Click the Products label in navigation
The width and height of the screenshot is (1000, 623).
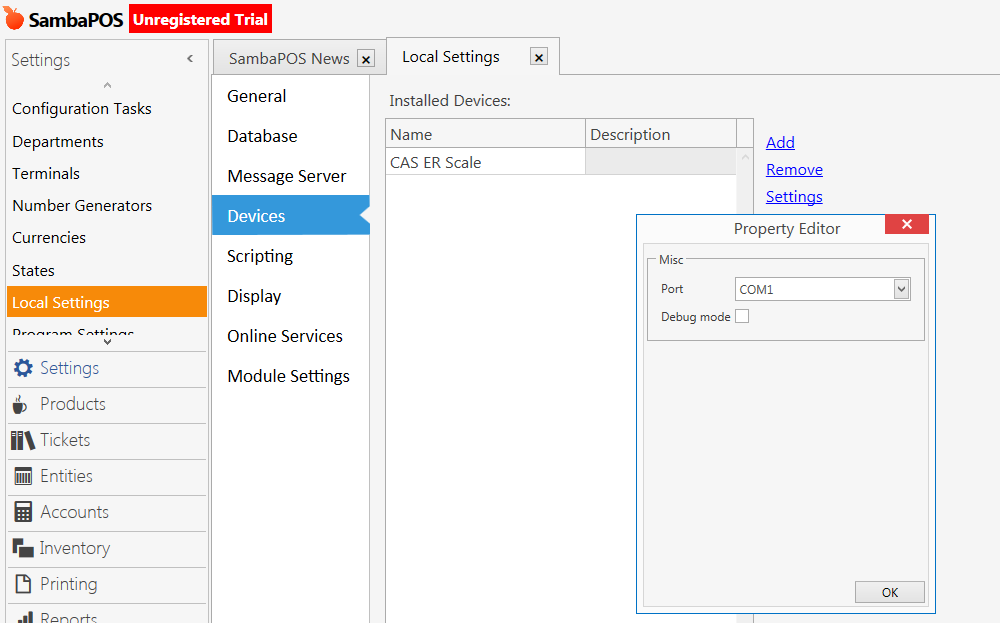[x=73, y=404]
